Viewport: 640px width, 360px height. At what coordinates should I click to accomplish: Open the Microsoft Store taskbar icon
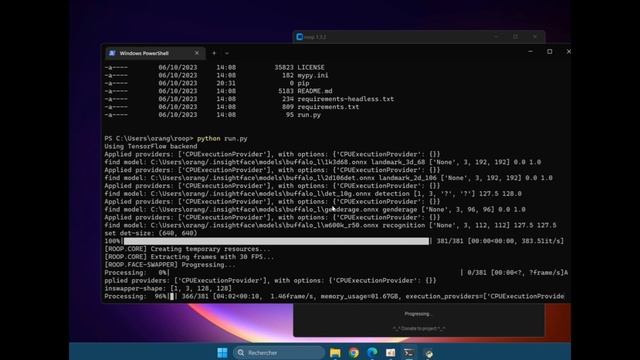point(391,353)
